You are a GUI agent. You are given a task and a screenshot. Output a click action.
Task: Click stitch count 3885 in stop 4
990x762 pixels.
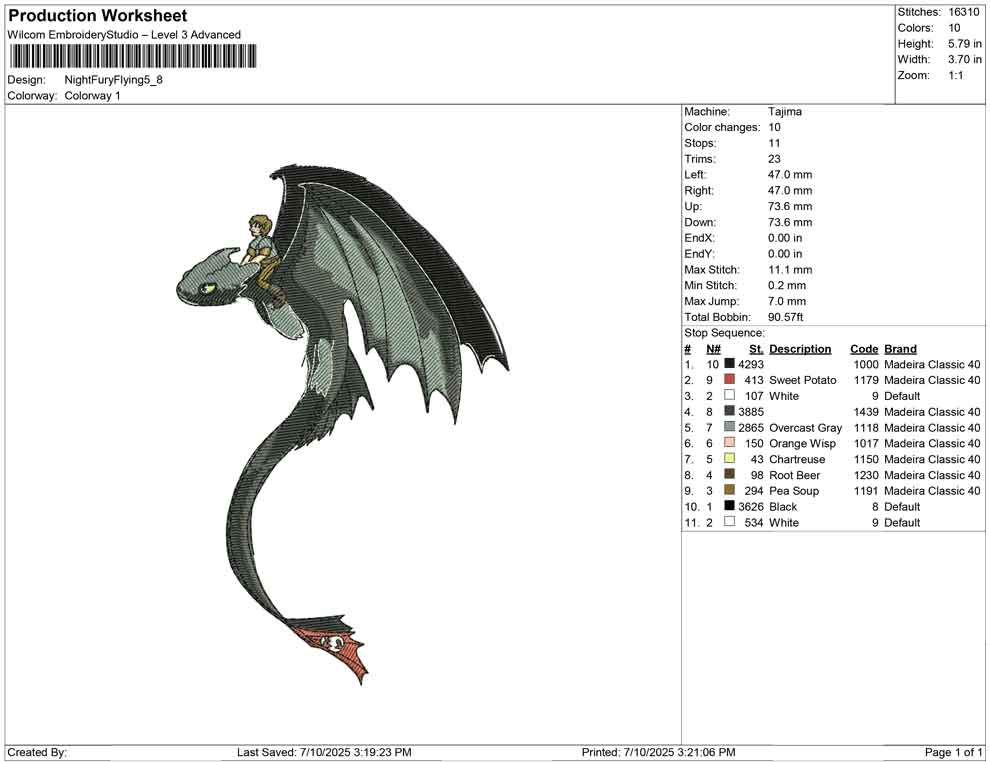[x=751, y=412]
